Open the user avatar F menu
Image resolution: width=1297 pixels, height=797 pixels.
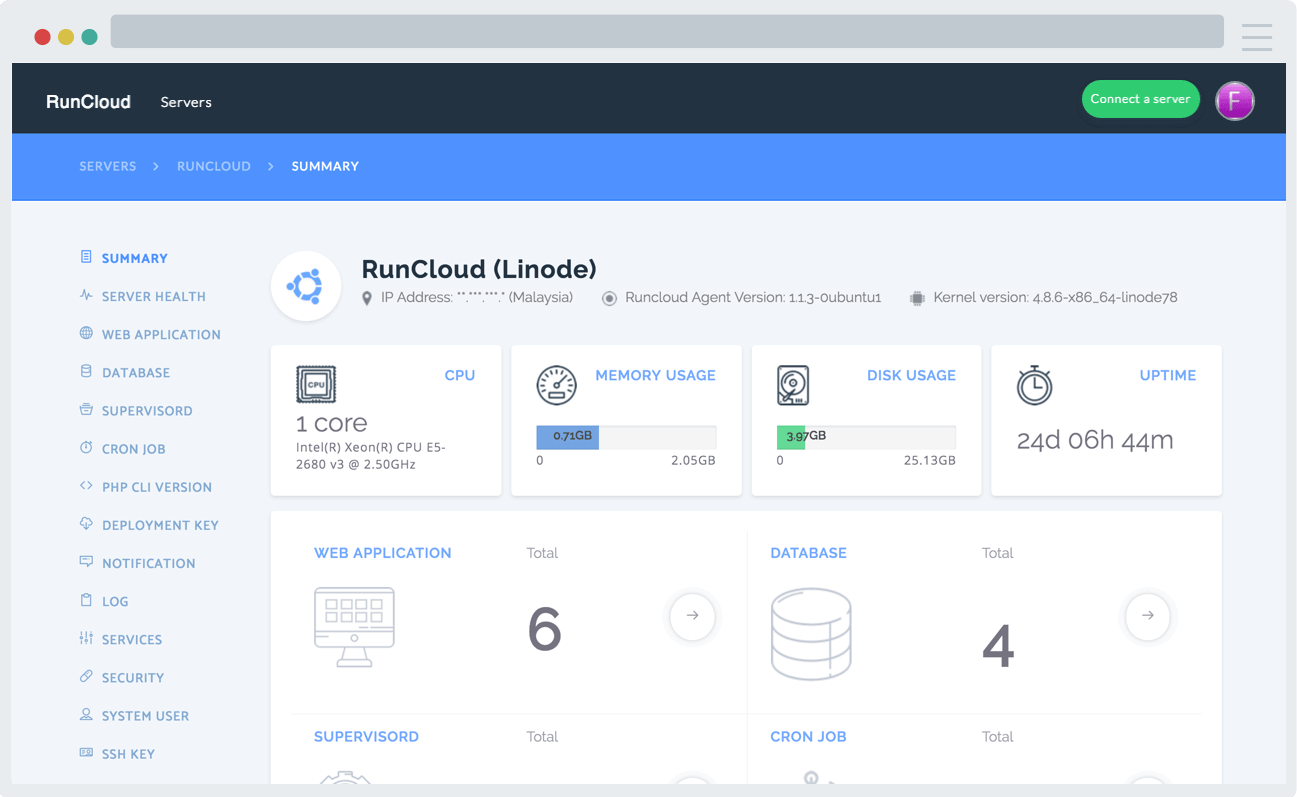pyautogui.click(x=1235, y=101)
